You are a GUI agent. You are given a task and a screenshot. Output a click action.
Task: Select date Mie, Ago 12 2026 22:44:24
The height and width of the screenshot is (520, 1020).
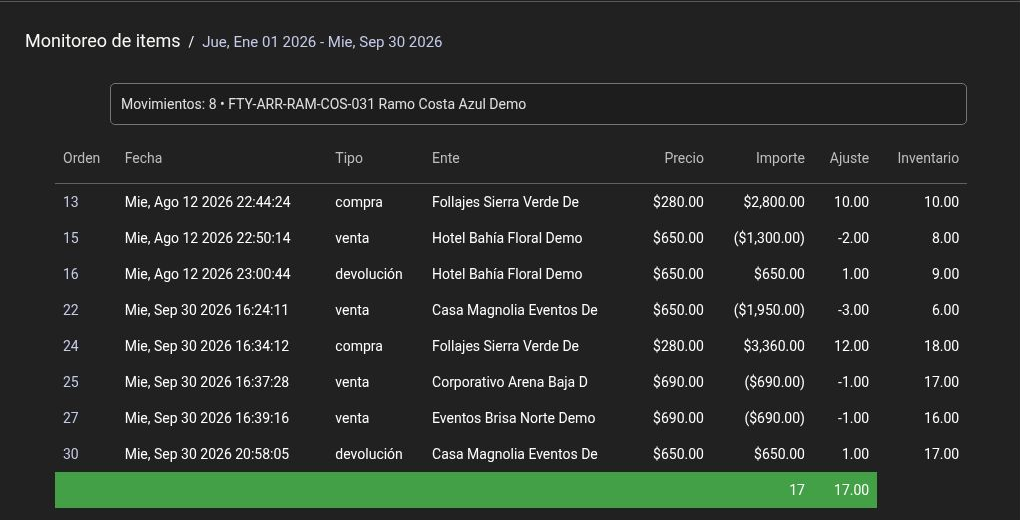coord(208,202)
